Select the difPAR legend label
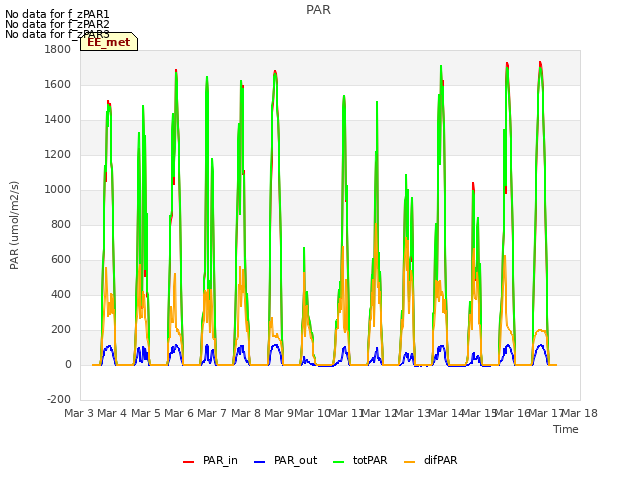This screenshot has height=480, width=640. click(x=440, y=460)
